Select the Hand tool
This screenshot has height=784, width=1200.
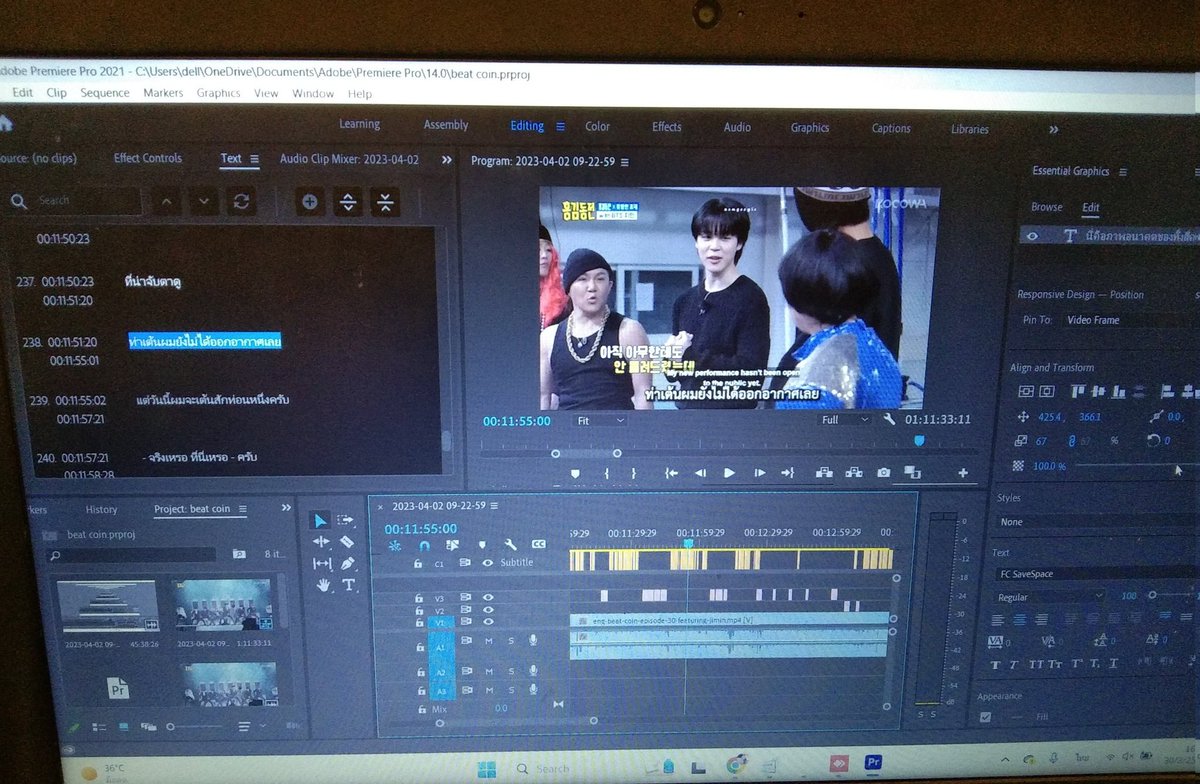pyautogui.click(x=324, y=586)
